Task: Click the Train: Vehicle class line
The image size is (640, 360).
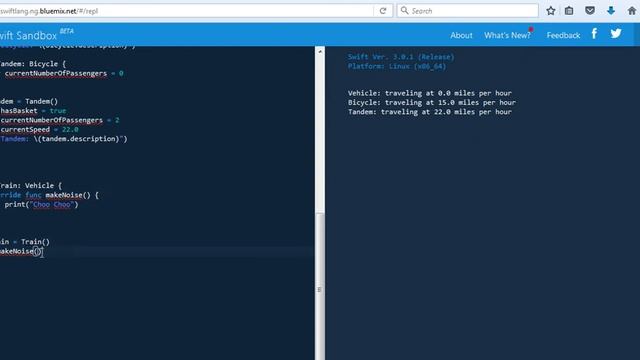Action: pyautogui.click(x=31, y=186)
